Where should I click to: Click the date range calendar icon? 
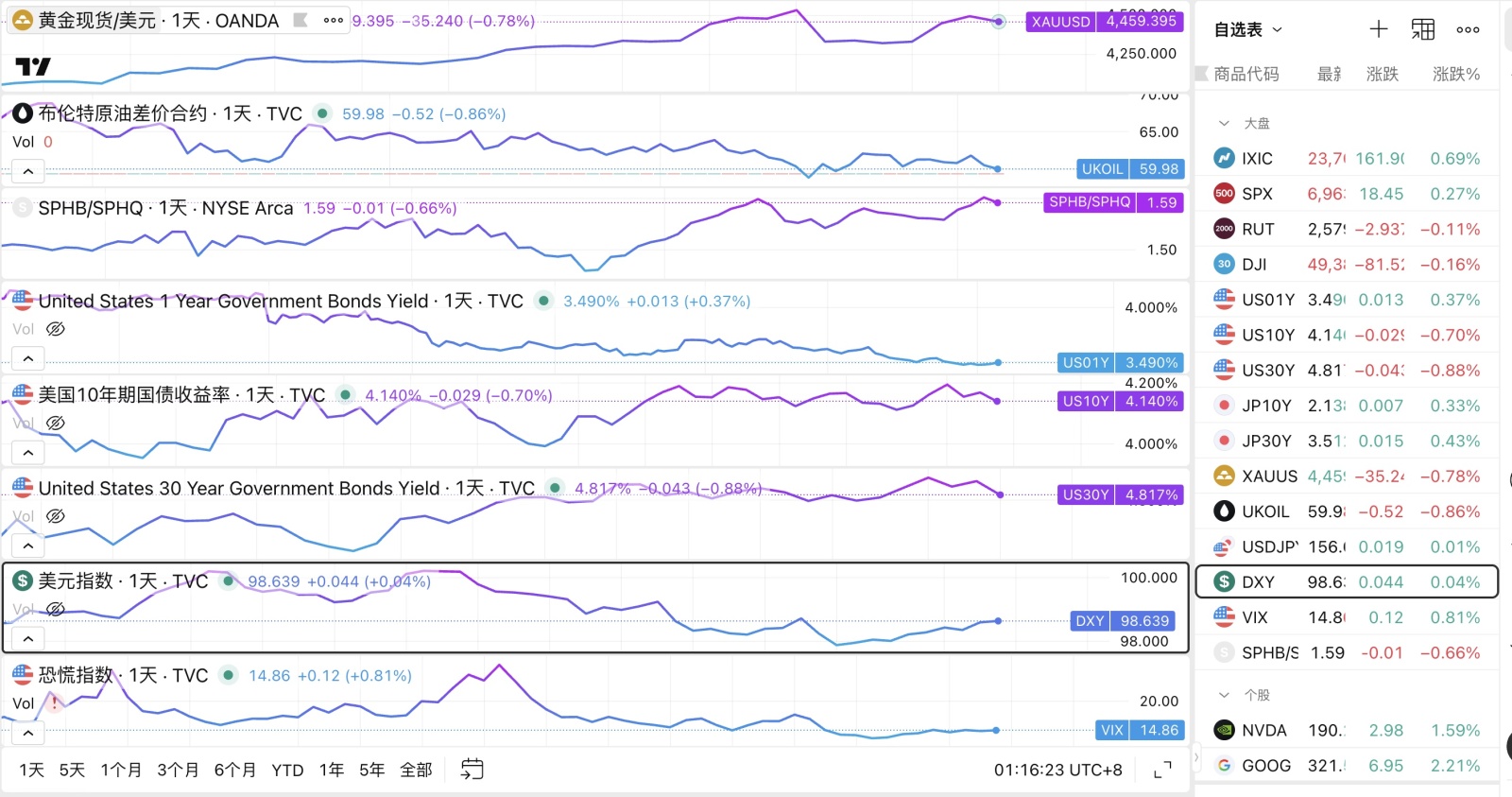tap(472, 770)
